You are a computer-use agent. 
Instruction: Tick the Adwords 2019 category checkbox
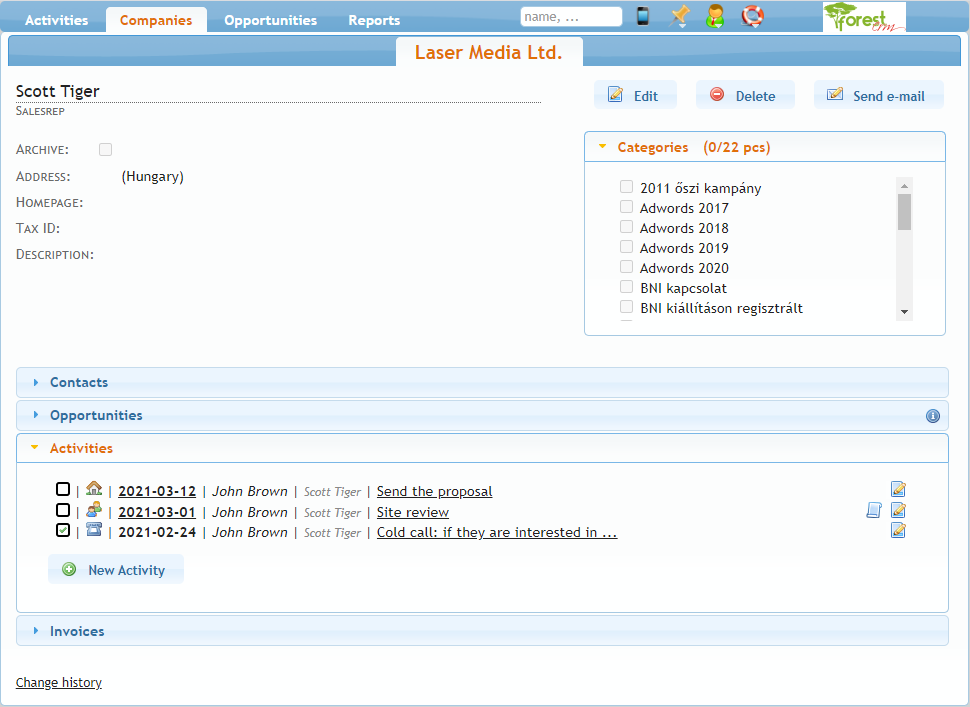[x=626, y=247]
